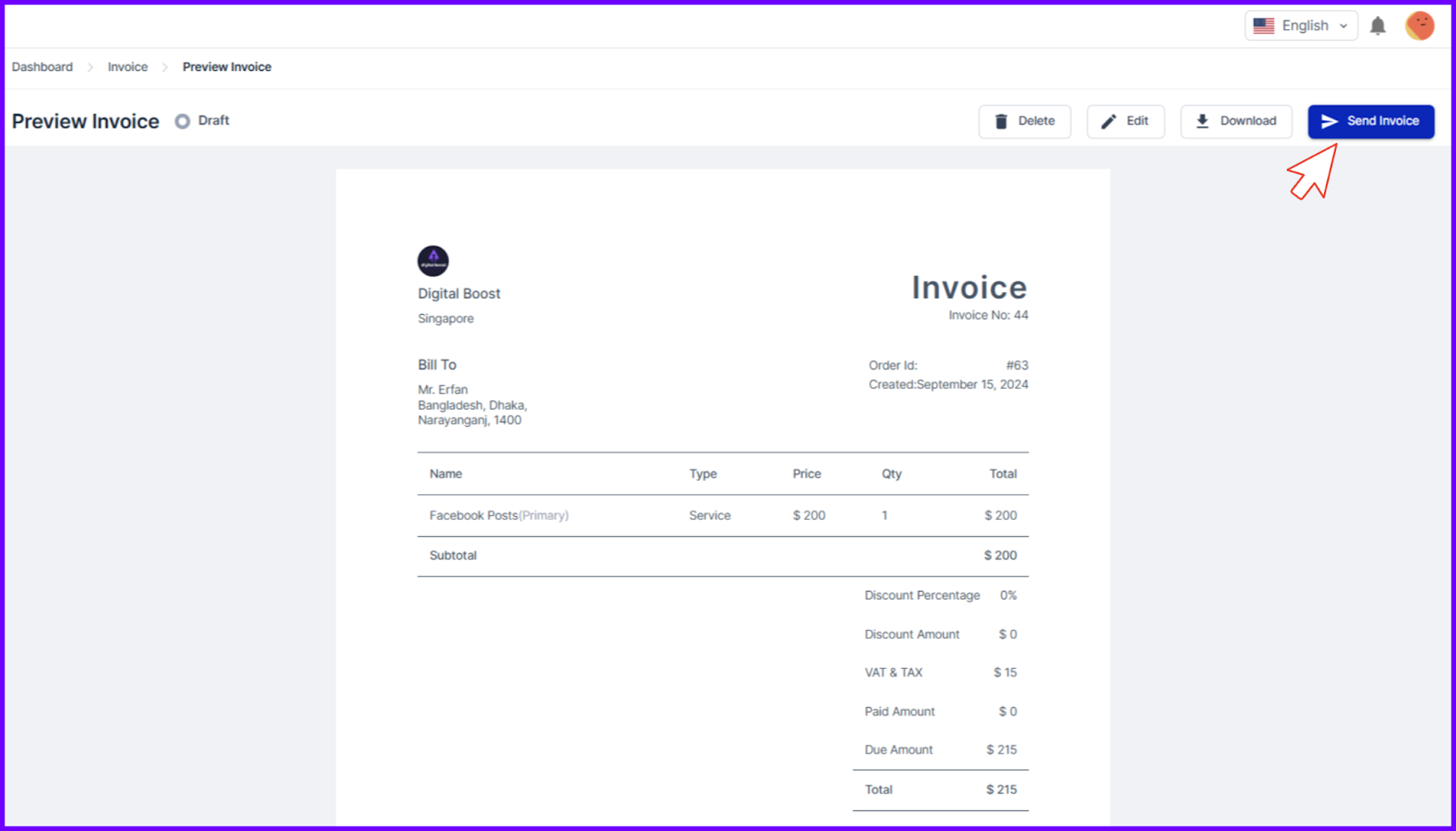Click the trash icon inside Delete
1456x831 pixels.
1001,121
